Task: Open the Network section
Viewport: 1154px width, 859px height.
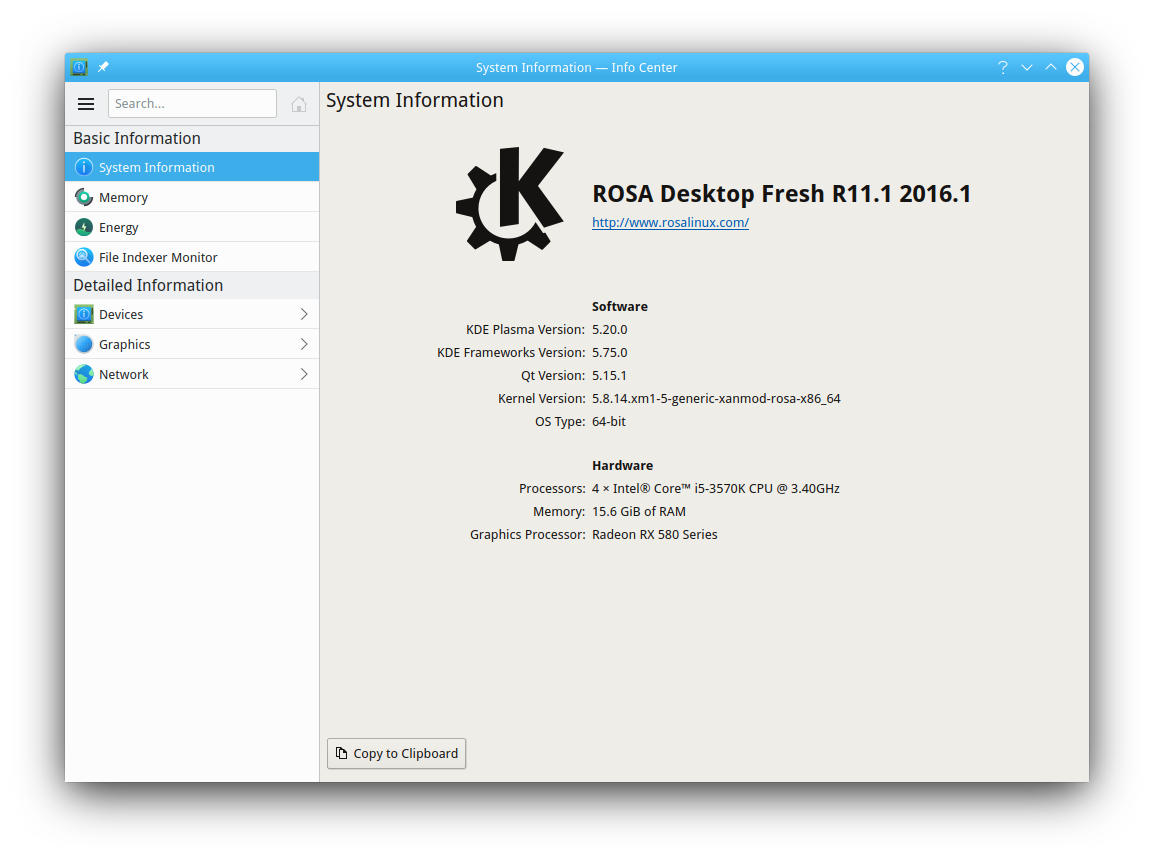Action: (x=192, y=374)
